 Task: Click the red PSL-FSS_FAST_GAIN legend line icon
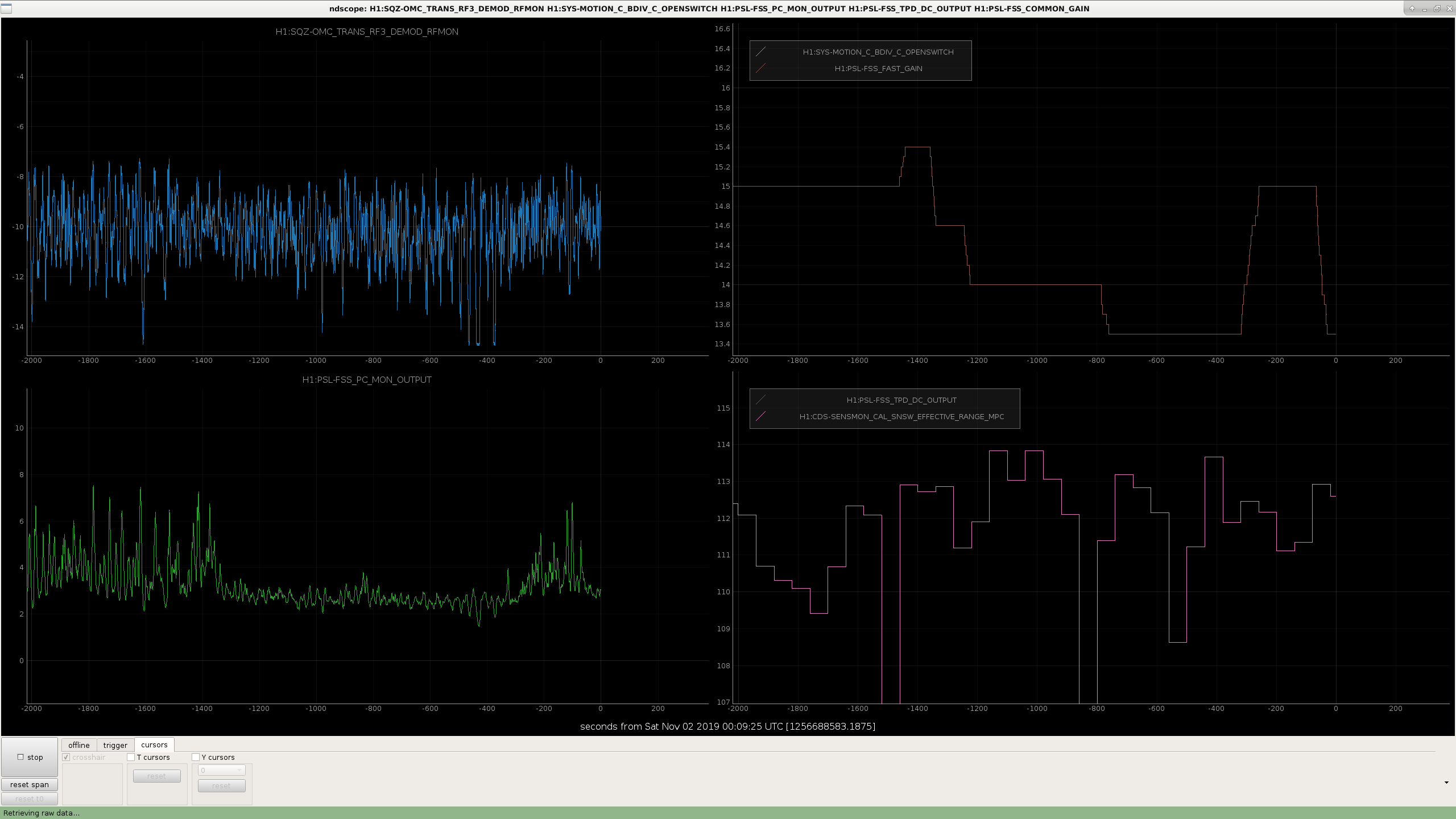point(760,68)
